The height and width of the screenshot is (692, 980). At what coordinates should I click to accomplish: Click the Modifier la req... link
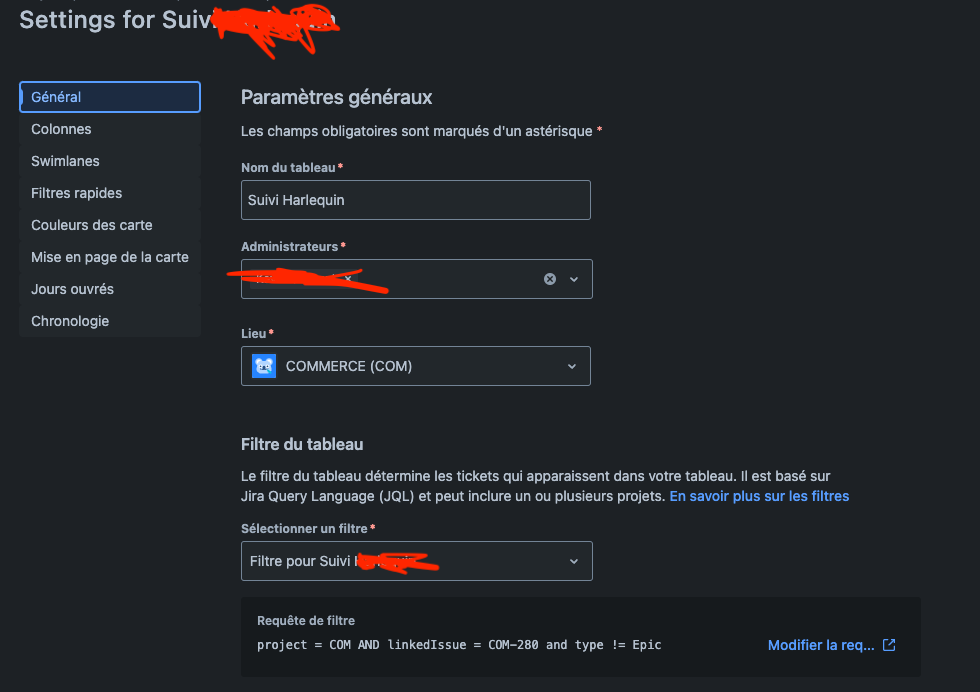[821, 645]
